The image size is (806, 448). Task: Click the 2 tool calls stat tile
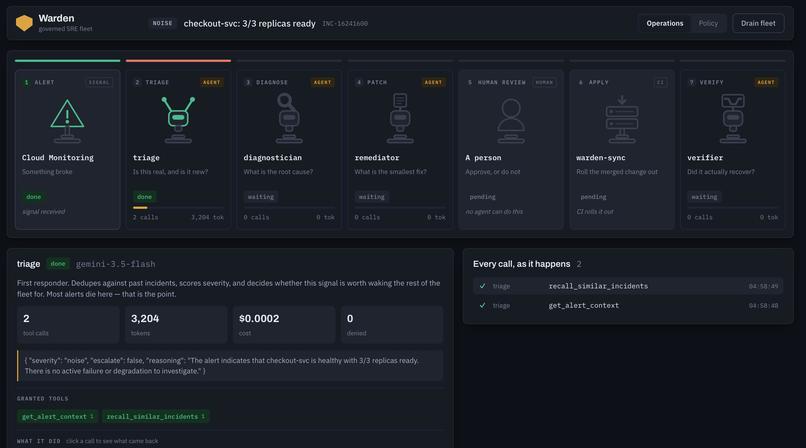[68, 325]
